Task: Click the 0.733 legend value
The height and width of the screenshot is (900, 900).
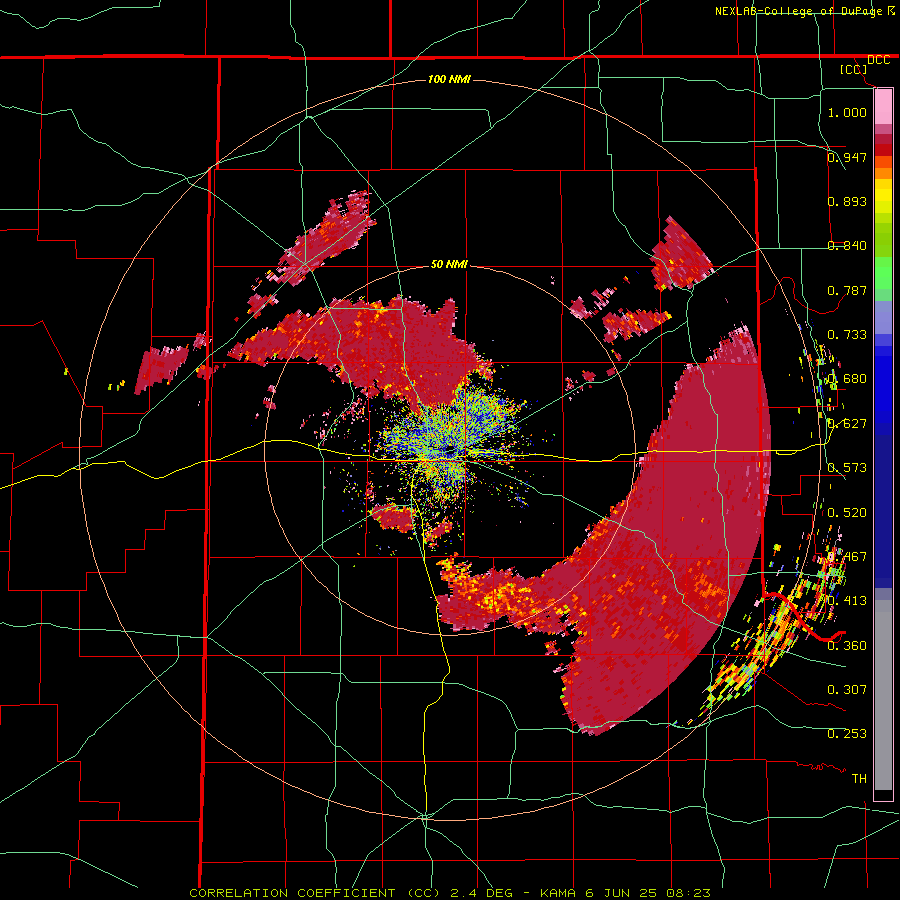Action: tap(847, 334)
